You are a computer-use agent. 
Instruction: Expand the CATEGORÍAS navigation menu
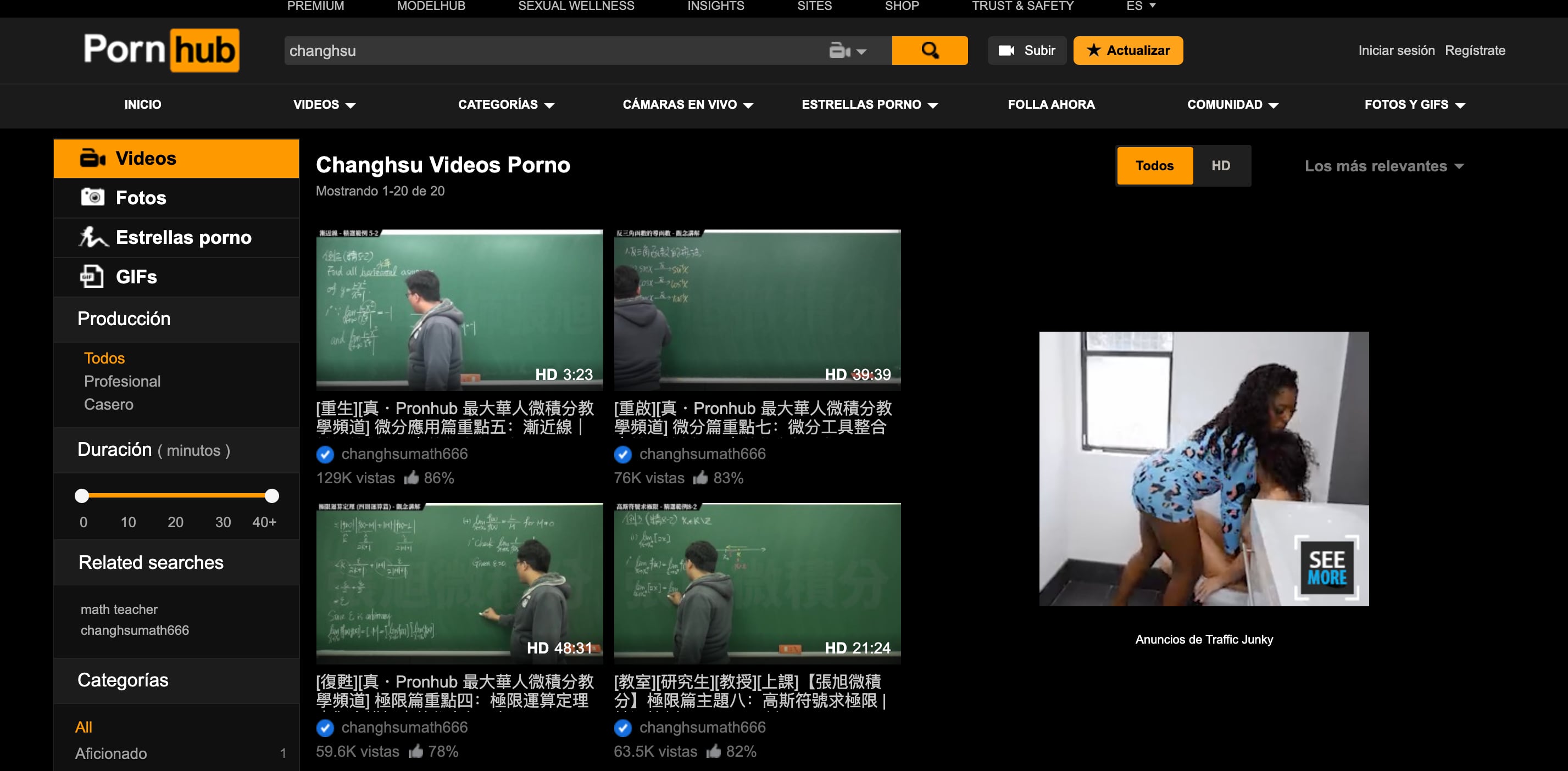point(505,105)
